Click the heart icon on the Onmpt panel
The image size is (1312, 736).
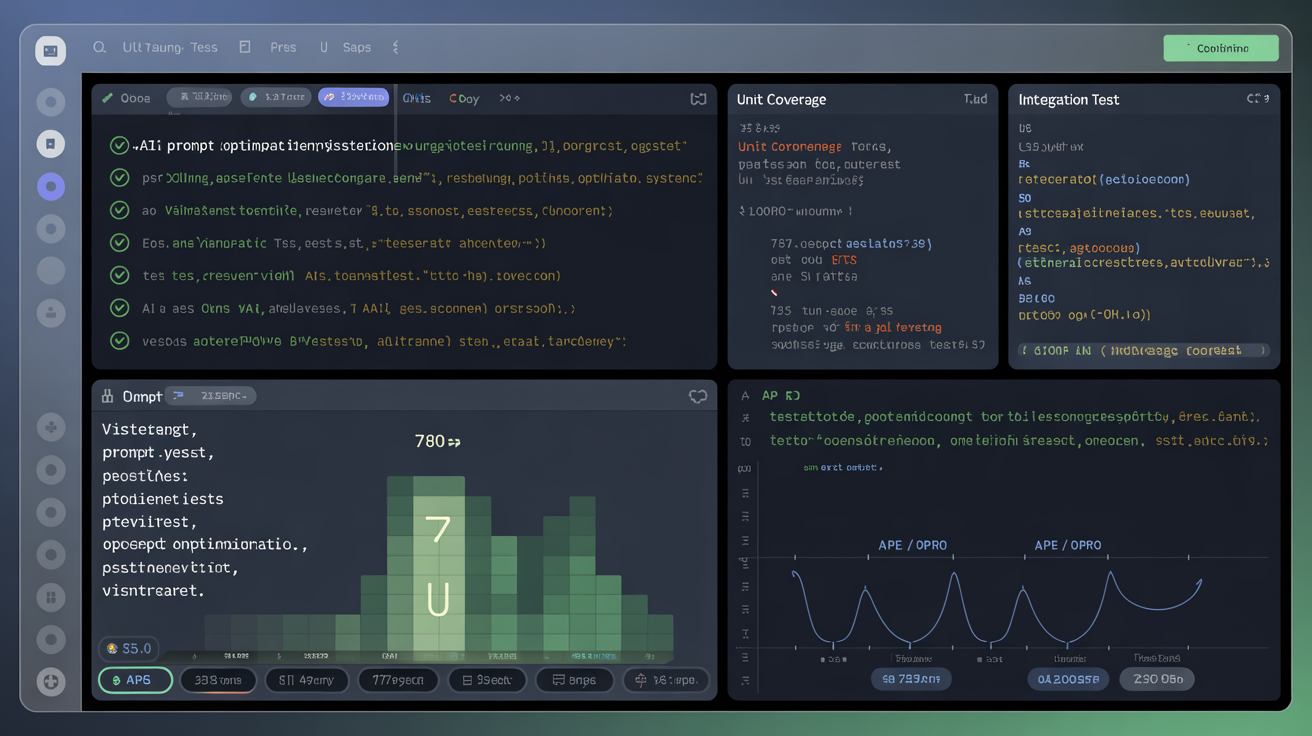click(x=697, y=396)
